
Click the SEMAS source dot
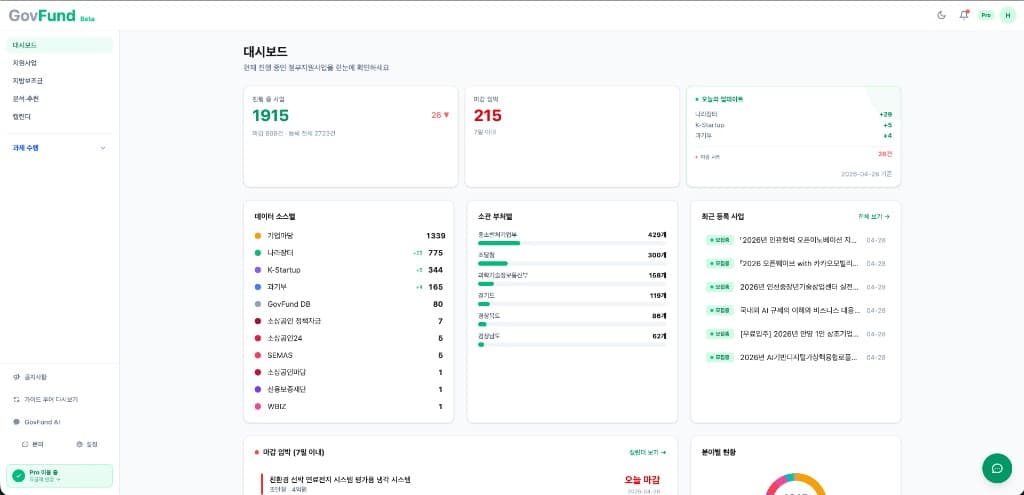tap(258, 355)
